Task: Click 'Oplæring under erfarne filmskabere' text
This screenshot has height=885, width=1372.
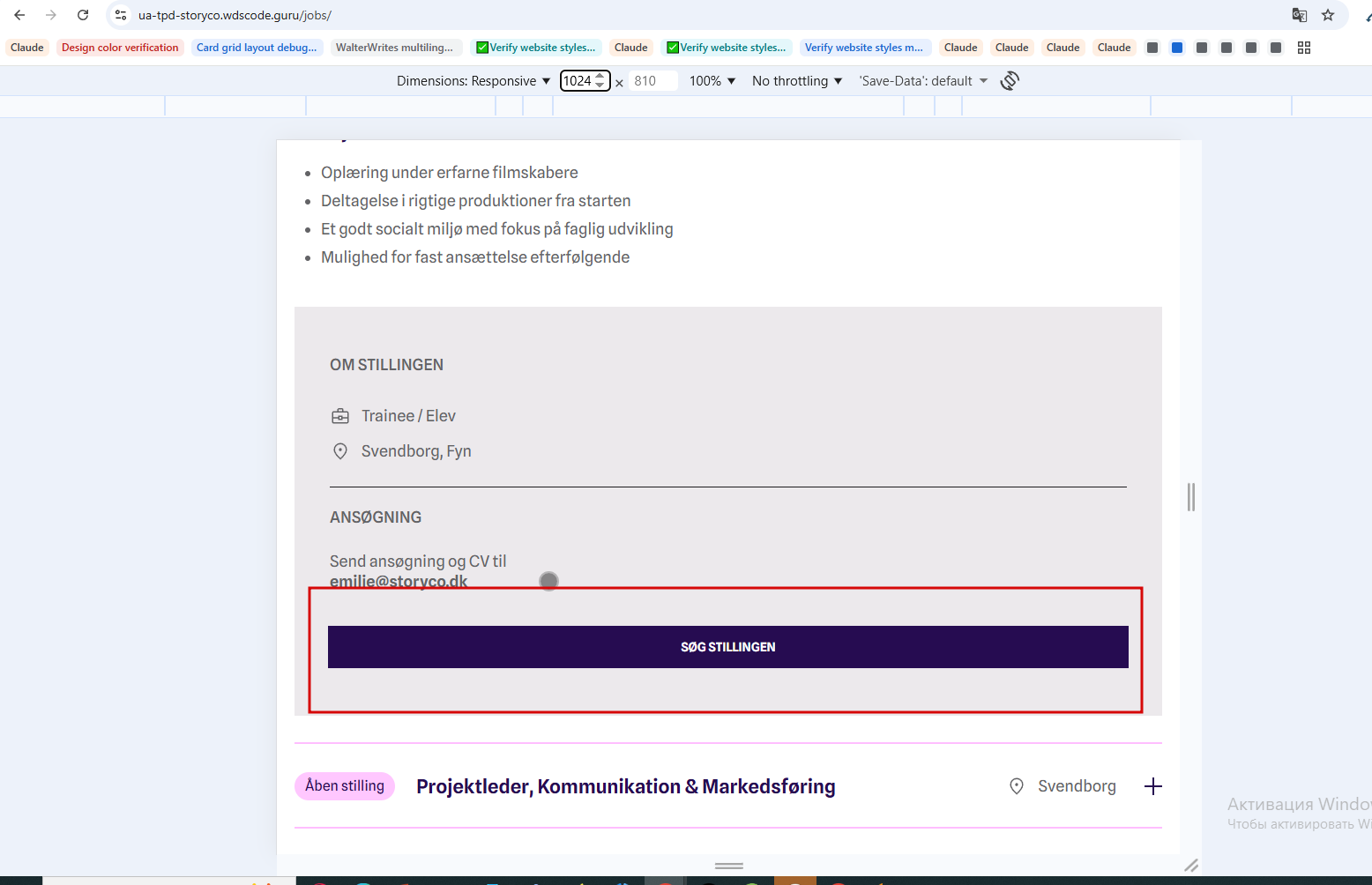Action: point(450,173)
